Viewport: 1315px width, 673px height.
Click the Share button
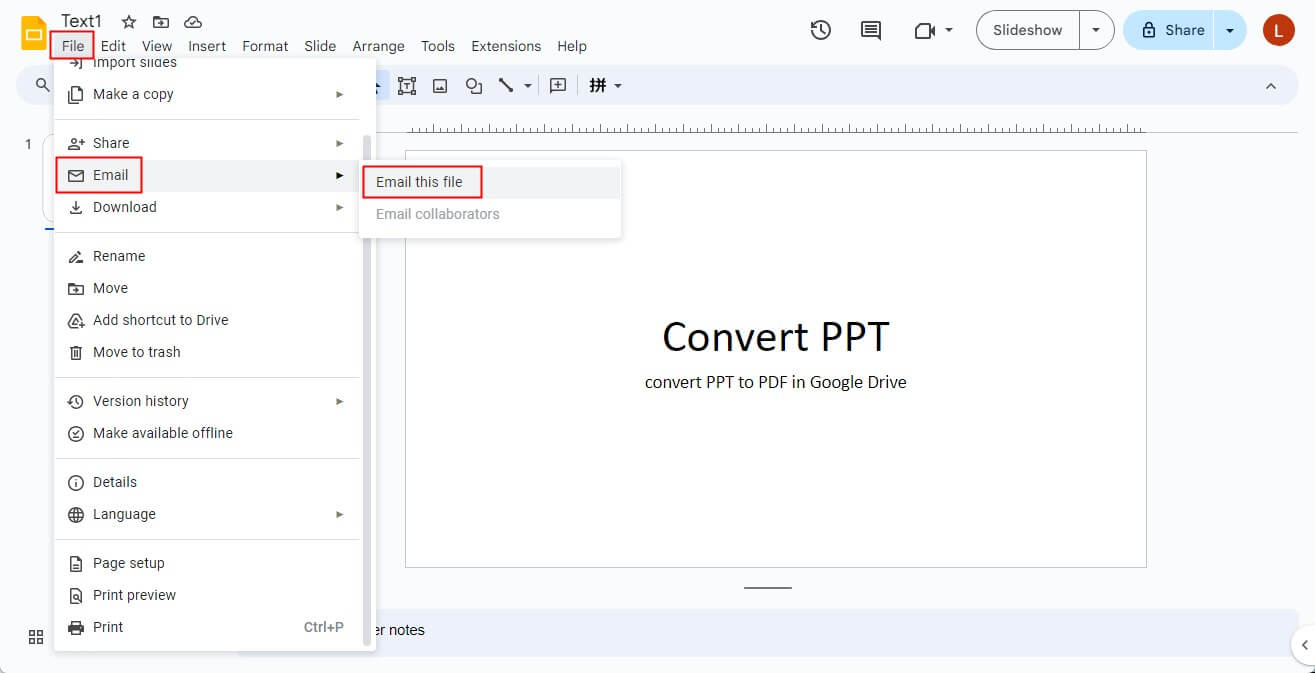point(1177,30)
